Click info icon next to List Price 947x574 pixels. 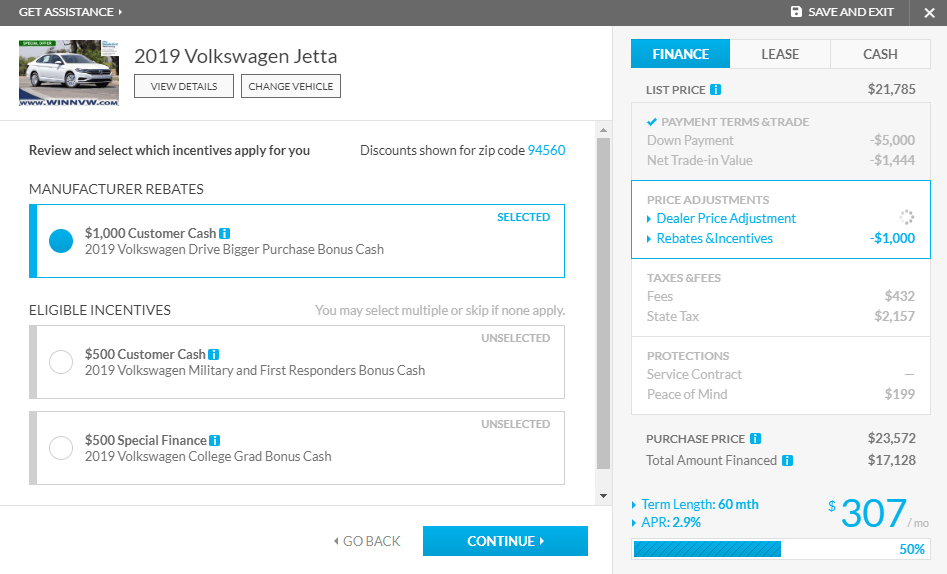click(x=715, y=90)
